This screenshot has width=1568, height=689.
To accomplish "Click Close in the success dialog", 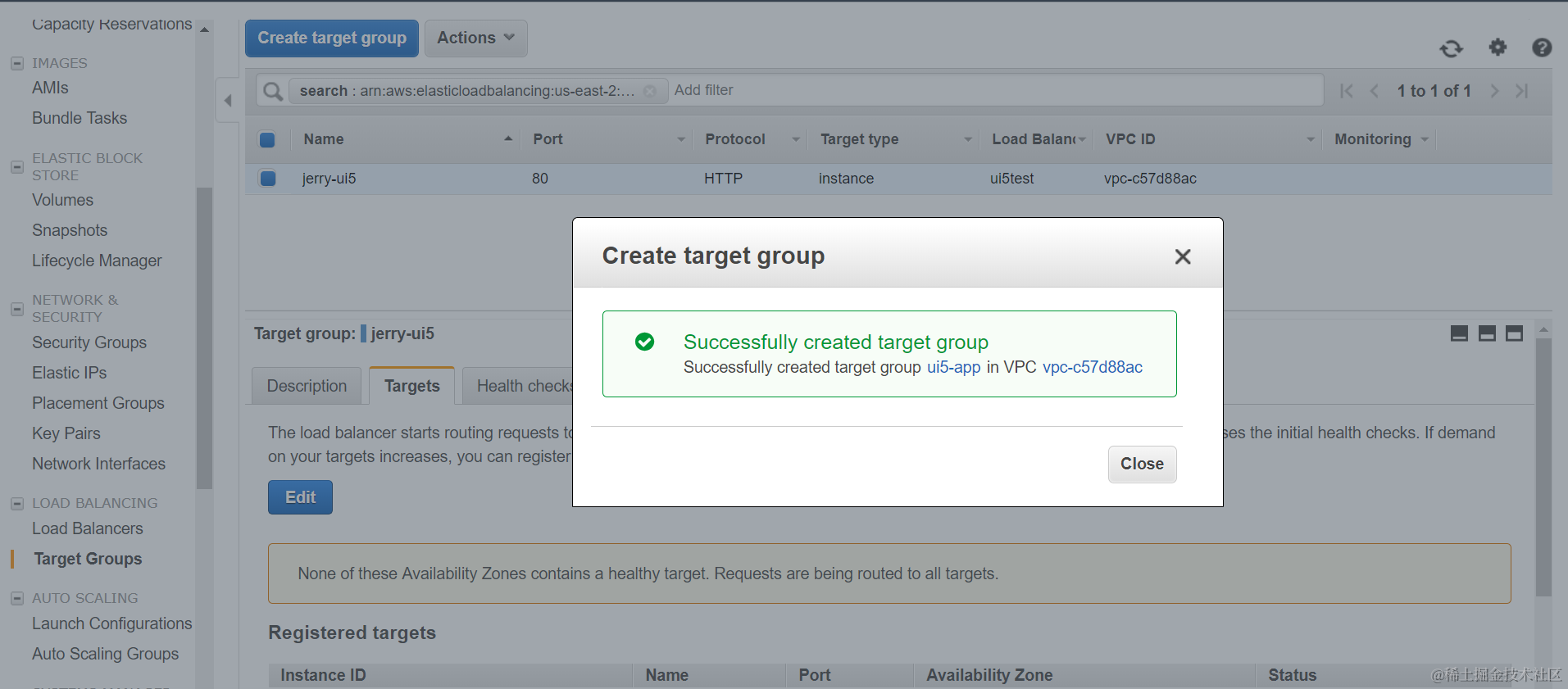I will (1142, 464).
